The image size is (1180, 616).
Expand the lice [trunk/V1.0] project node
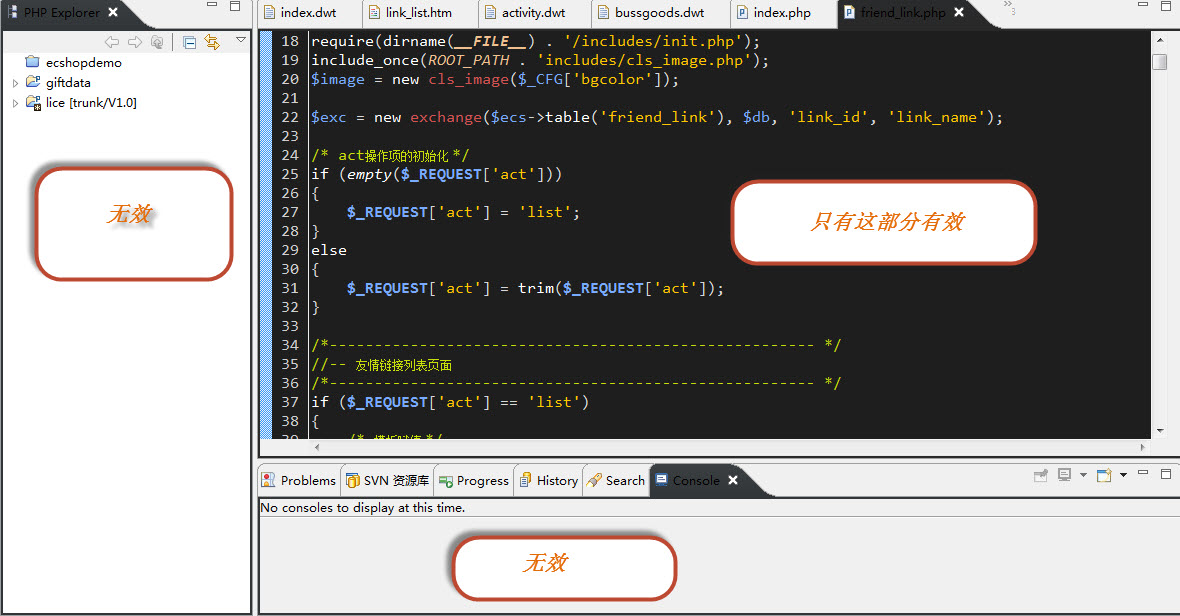pos(15,103)
